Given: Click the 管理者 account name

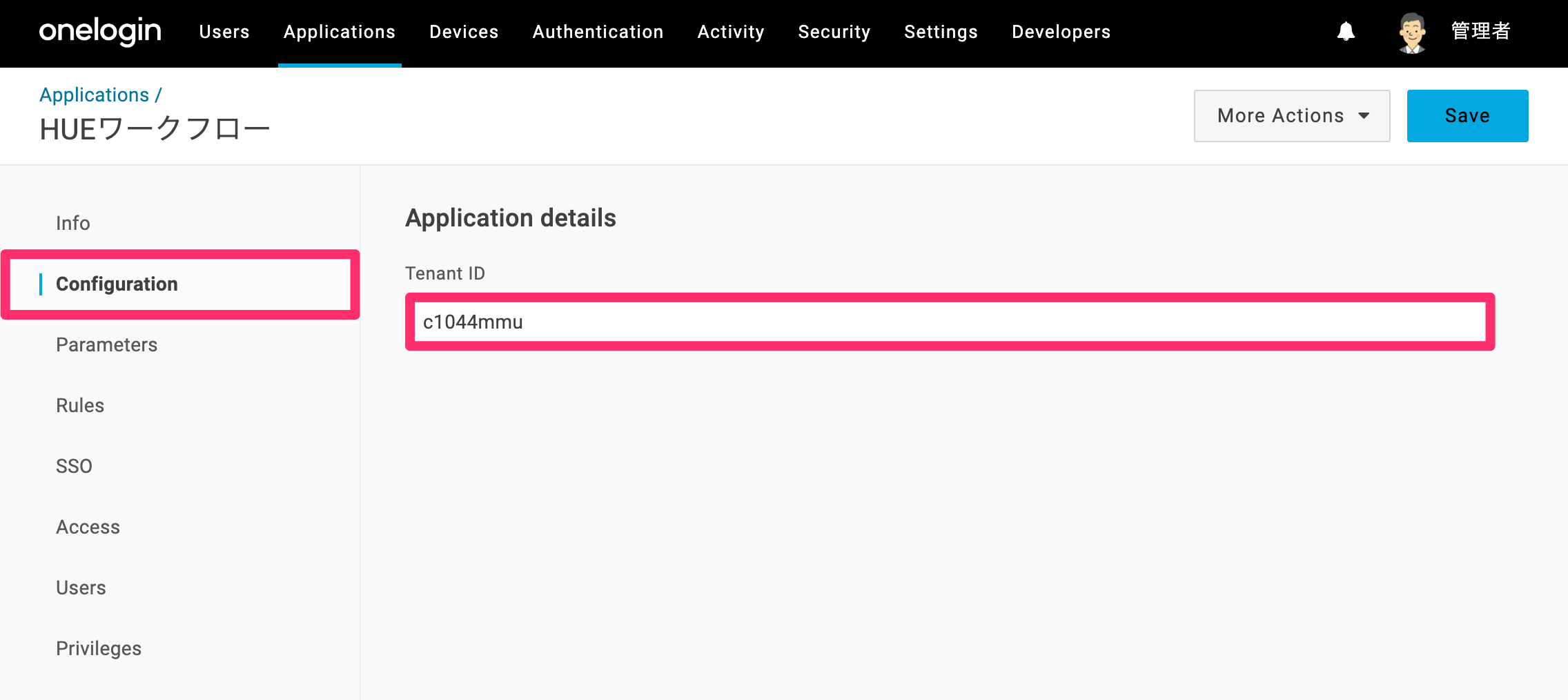Looking at the screenshot, I should [x=1481, y=32].
